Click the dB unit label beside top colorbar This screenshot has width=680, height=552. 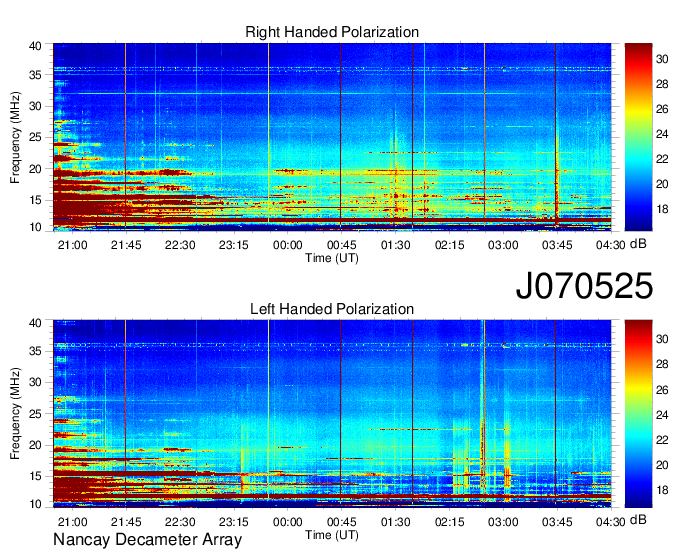638,244
